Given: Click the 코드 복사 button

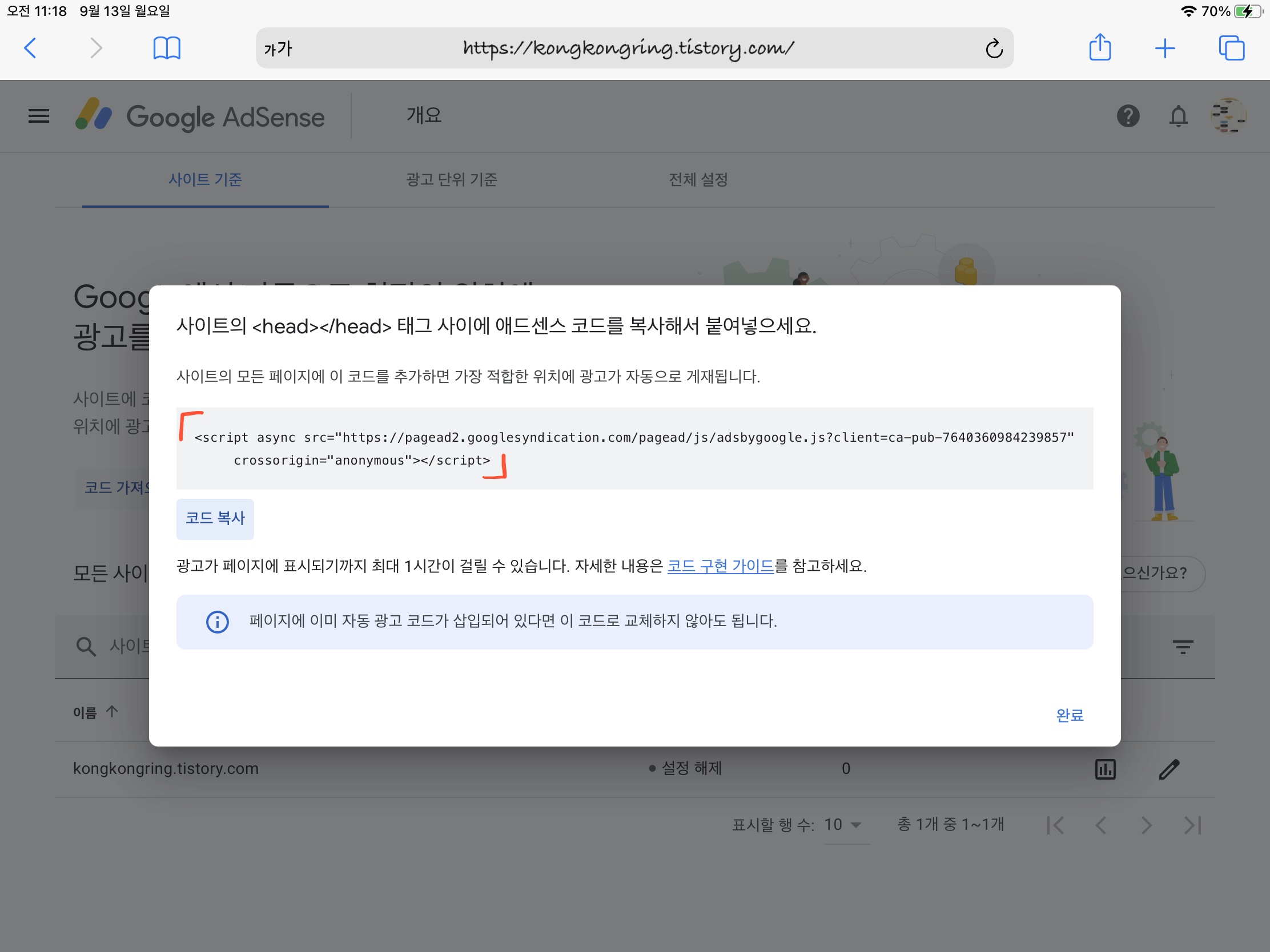Looking at the screenshot, I should [215, 519].
